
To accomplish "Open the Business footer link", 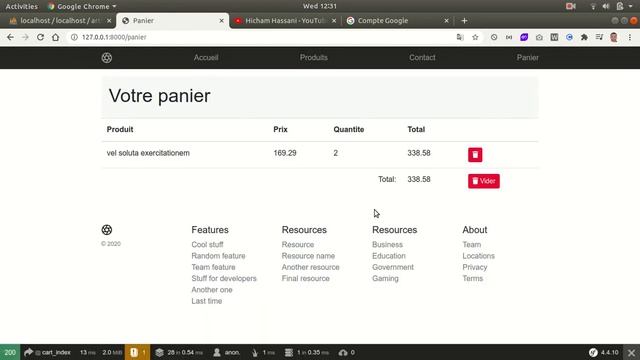I will click(387, 244).
